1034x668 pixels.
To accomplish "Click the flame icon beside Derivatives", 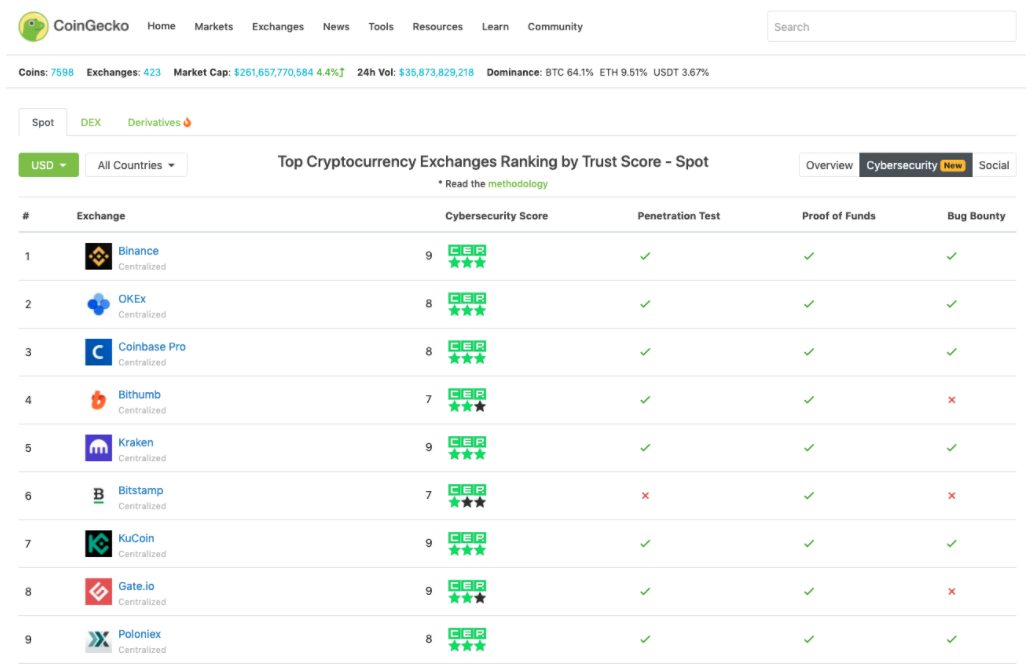I will [x=187, y=122].
